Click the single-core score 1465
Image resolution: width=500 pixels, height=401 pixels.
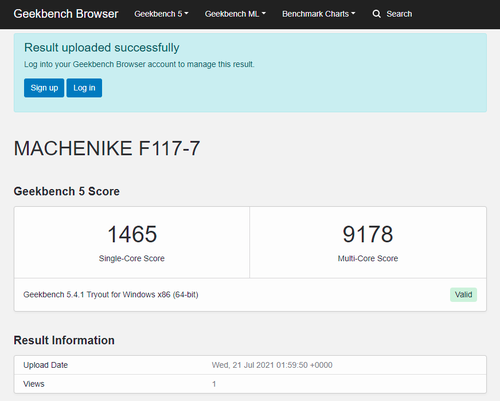point(132,234)
